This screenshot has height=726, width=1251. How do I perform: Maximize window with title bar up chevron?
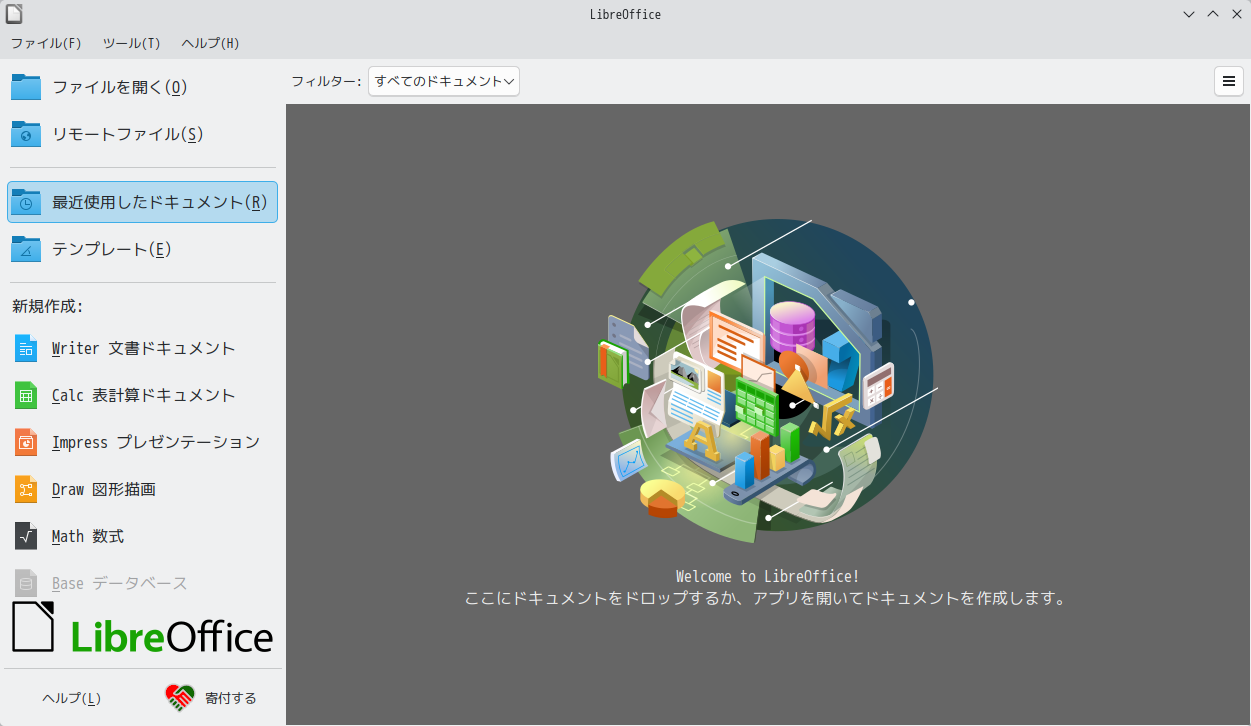[1213, 14]
